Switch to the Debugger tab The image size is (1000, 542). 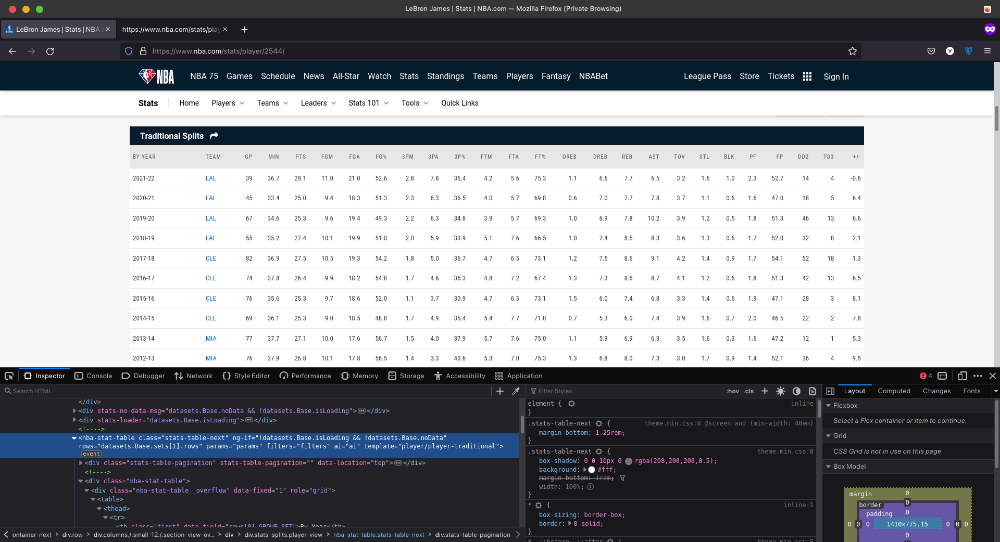tap(143, 376)
